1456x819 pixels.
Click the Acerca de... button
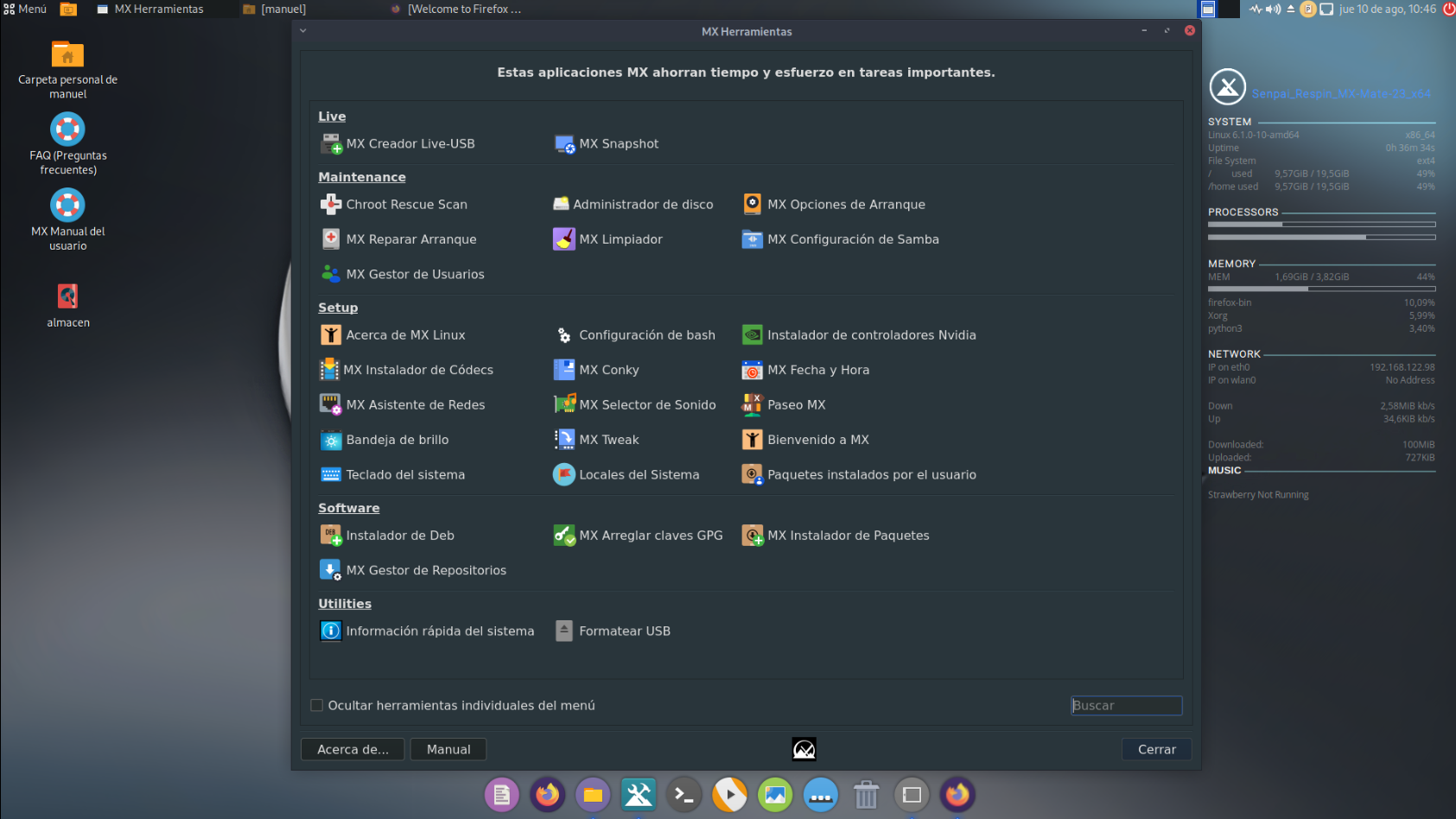pos(353,750)
